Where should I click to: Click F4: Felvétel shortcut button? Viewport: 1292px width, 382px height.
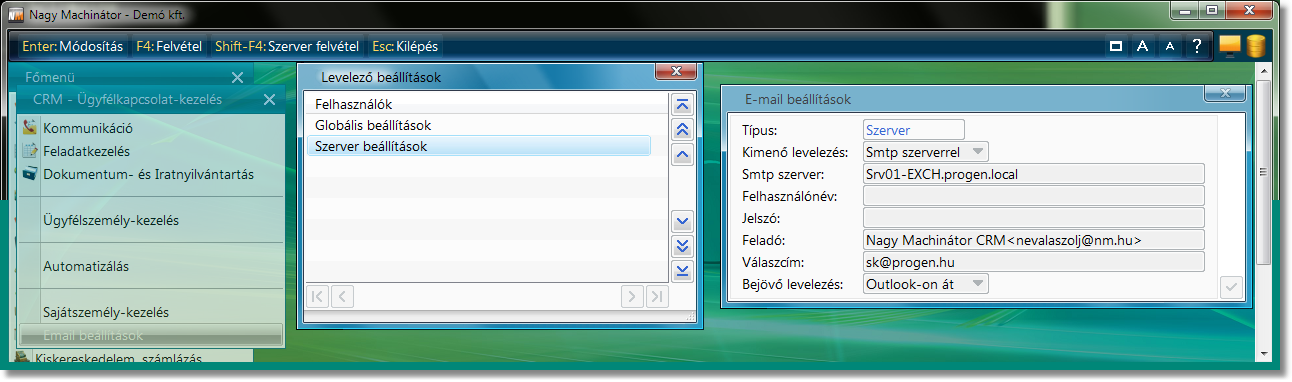tap(169, 46)
